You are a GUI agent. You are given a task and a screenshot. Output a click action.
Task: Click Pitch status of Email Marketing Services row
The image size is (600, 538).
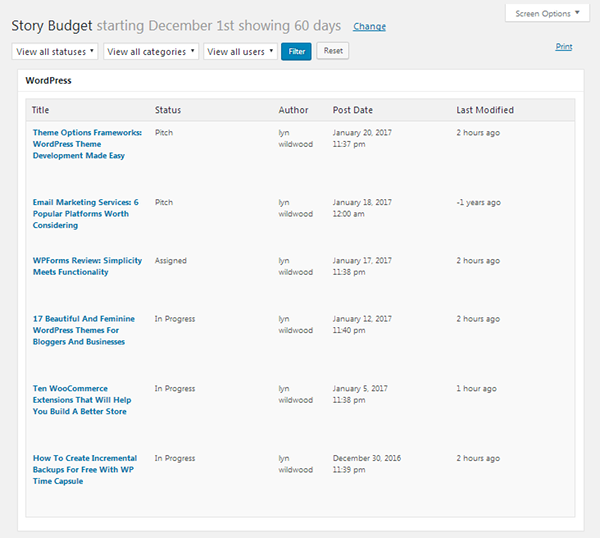[x=164, y=202]
